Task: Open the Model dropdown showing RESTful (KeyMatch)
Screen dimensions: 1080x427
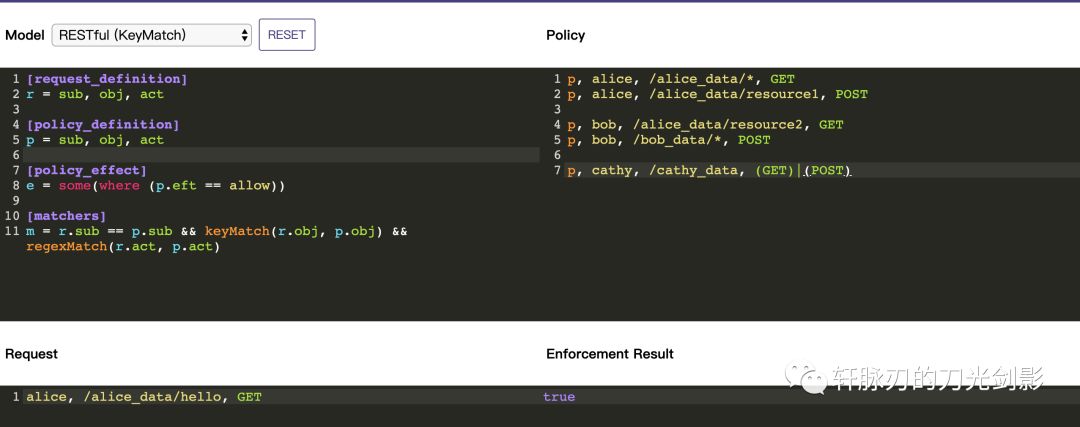Action: [x=151, y=35]
